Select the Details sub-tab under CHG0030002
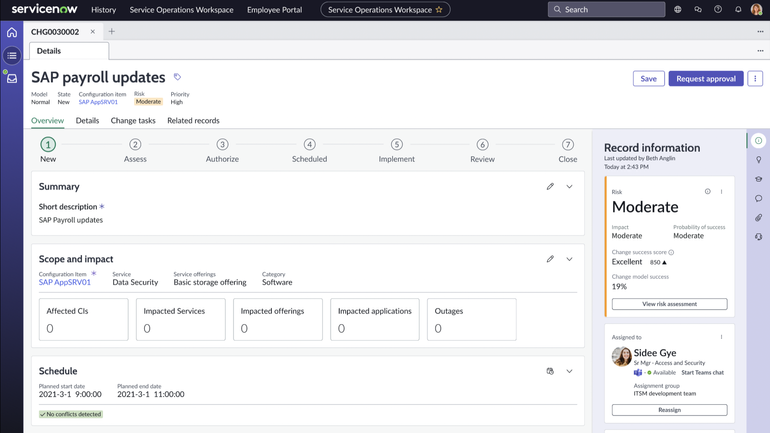 (x=69, y=51)
